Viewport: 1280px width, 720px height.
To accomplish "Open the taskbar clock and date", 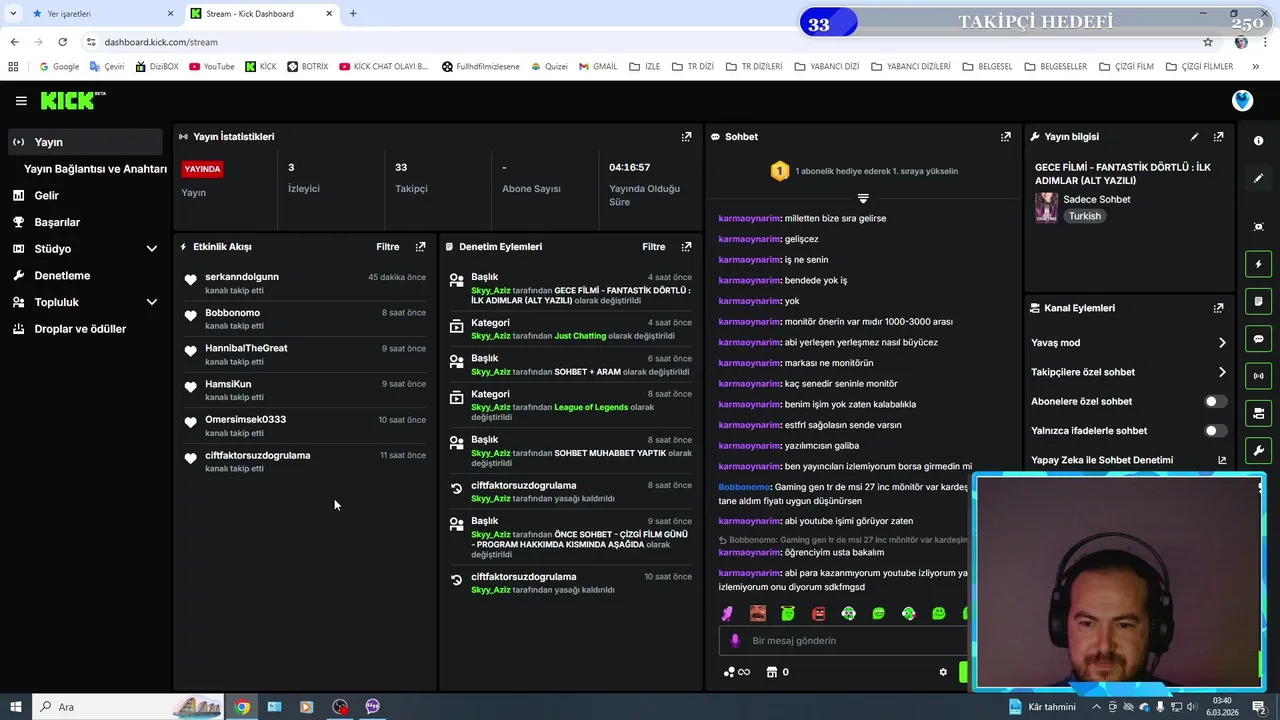I will point(1222,707).
